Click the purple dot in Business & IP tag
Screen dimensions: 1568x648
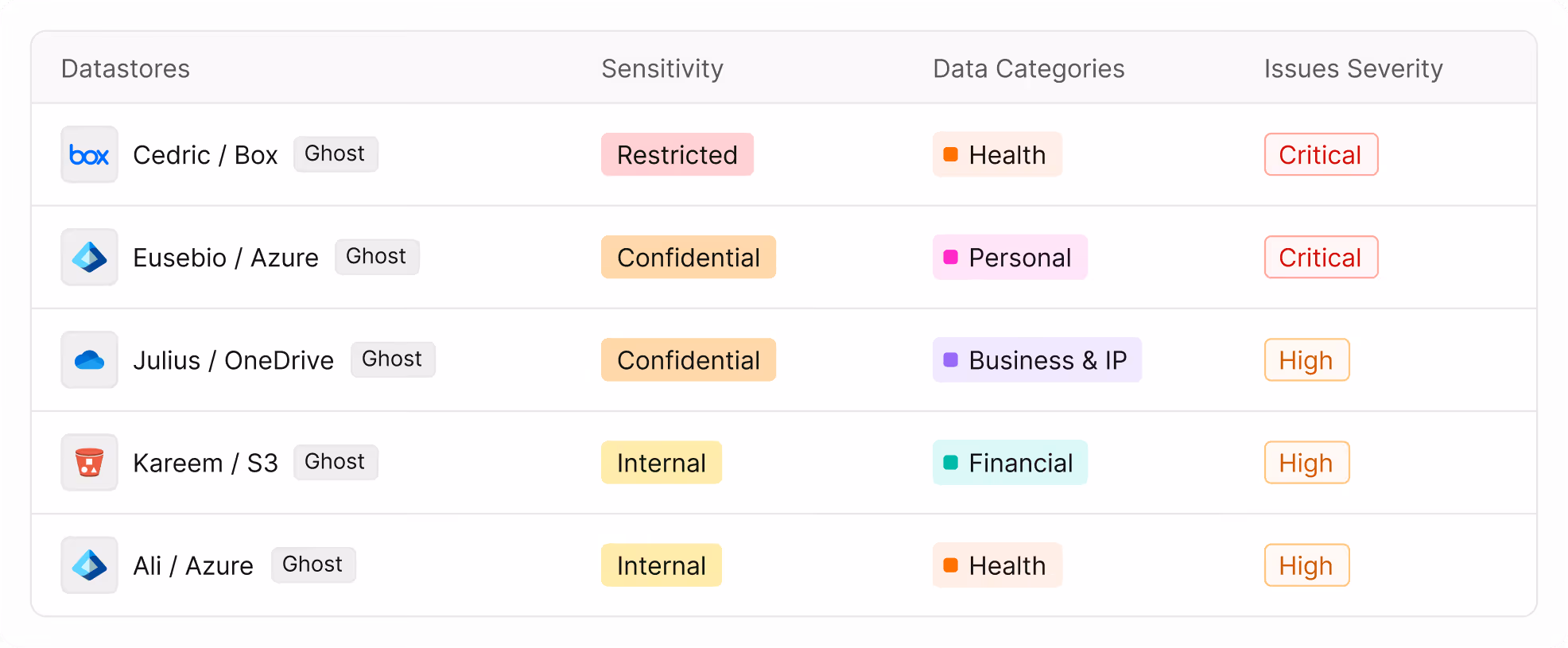click(950, 359)
